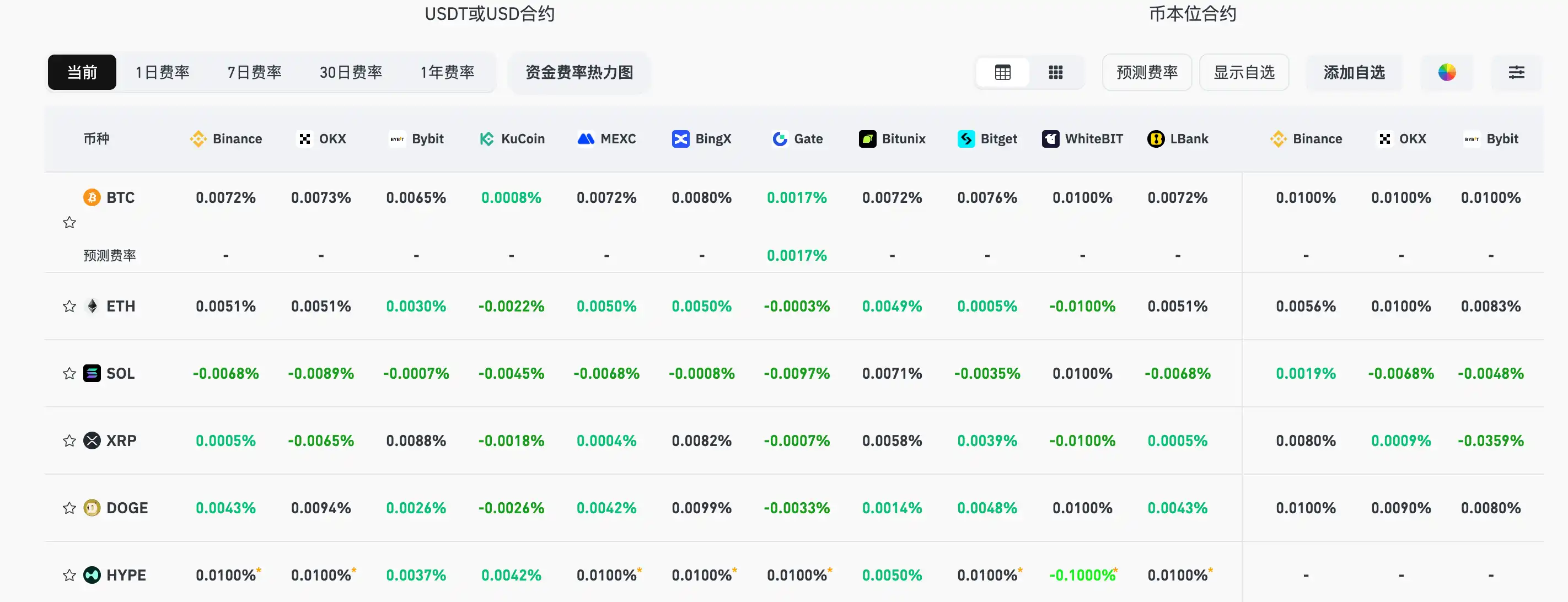Select the 30日费率 tab

[x=351, y=72]
